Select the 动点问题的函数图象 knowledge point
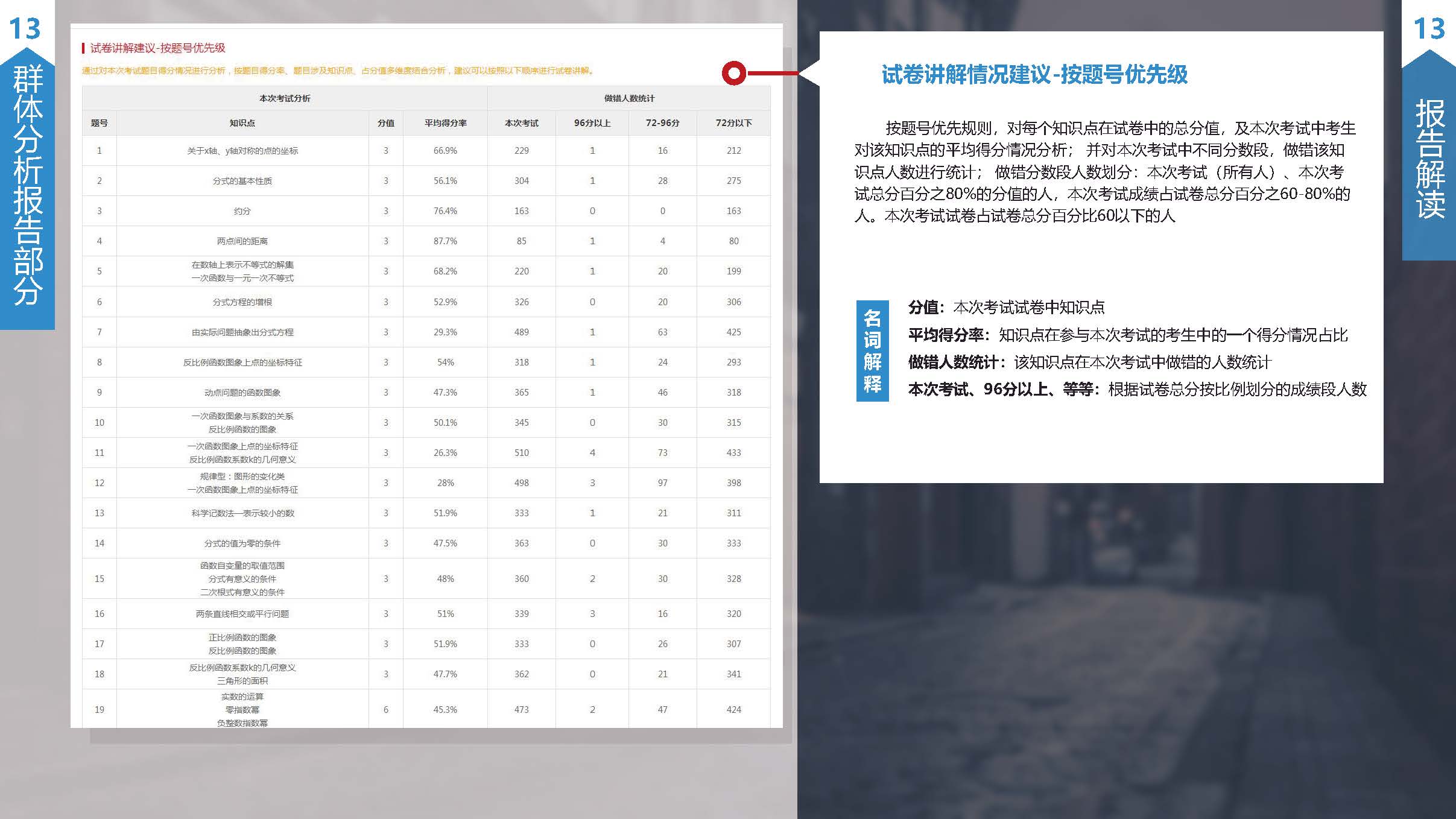This screenshot has width=1456, height=819. tap(242, 393)
